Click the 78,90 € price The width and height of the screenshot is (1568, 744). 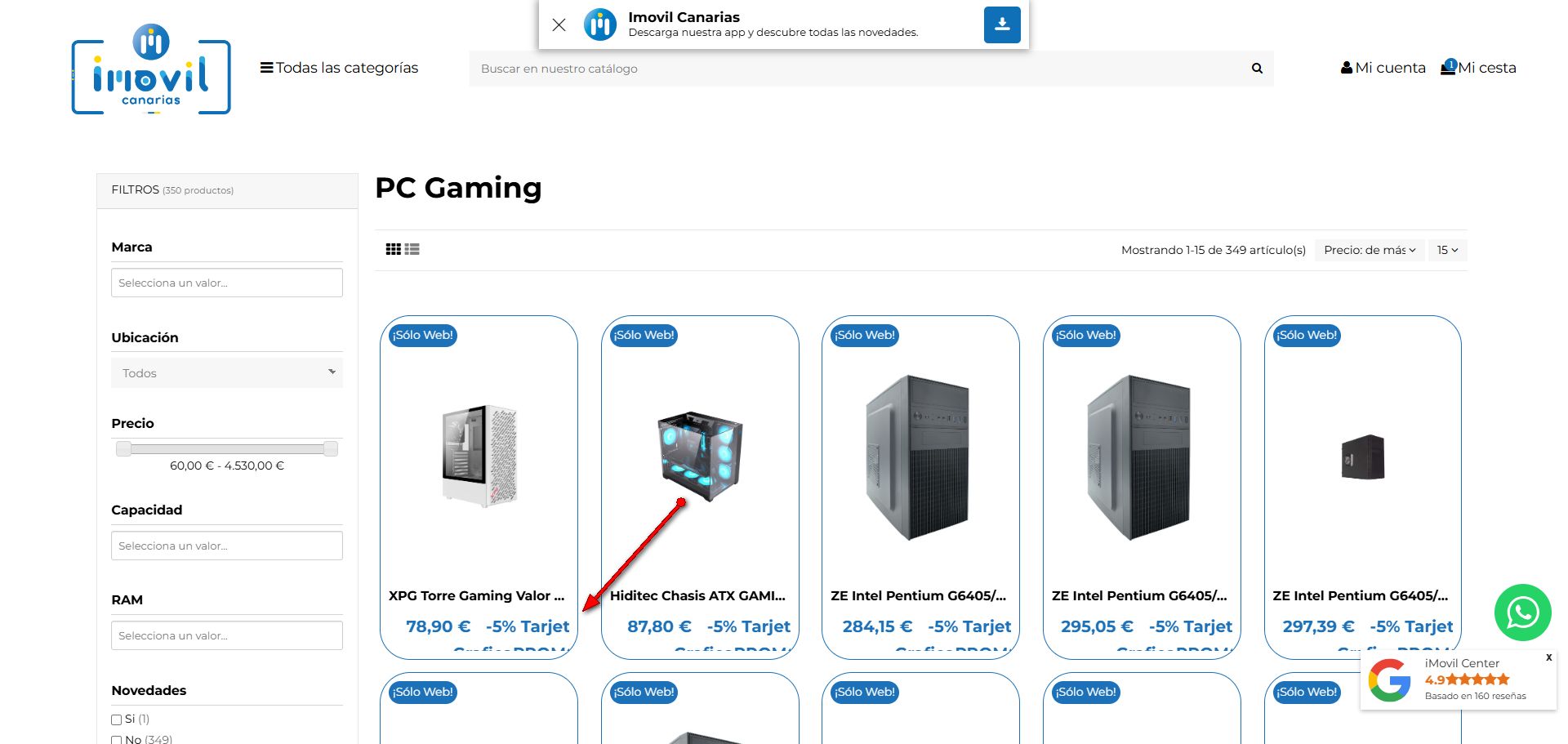(x=439, y=626)
